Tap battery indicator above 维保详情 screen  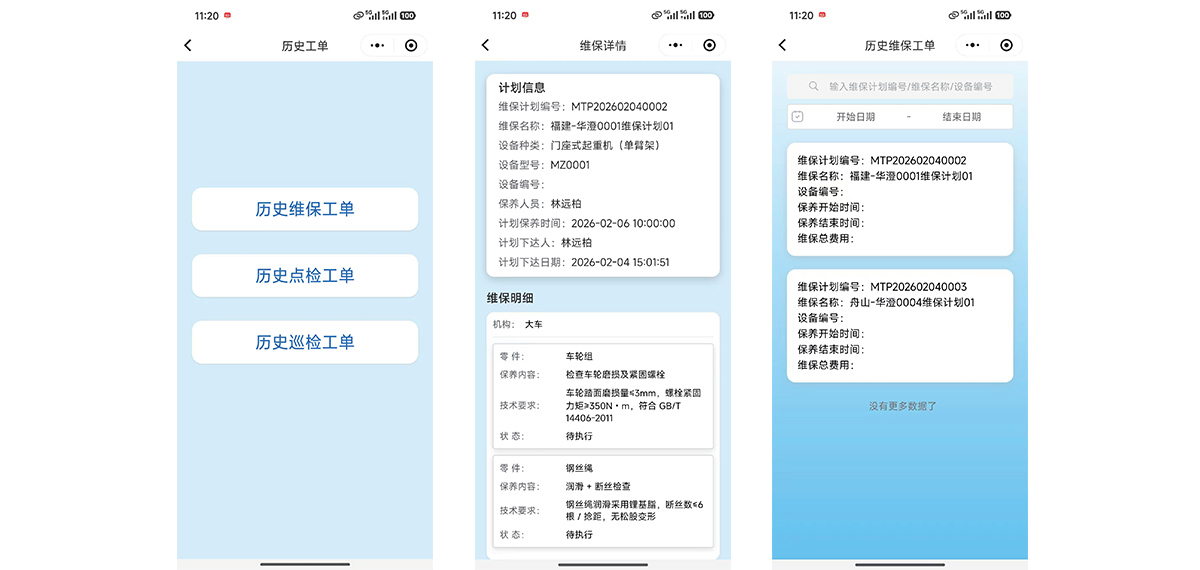coord(706,15)
